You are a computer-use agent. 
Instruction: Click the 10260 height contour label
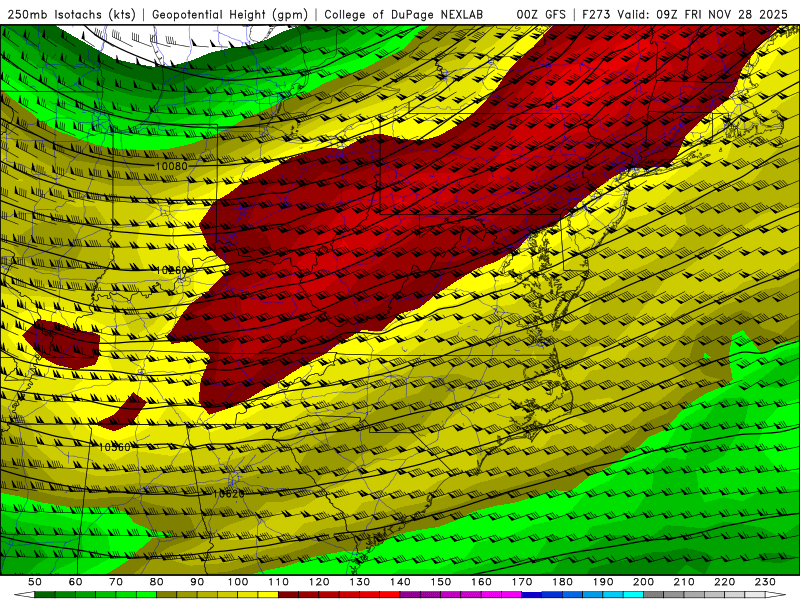pyautogui.click(x=171, y=270)
